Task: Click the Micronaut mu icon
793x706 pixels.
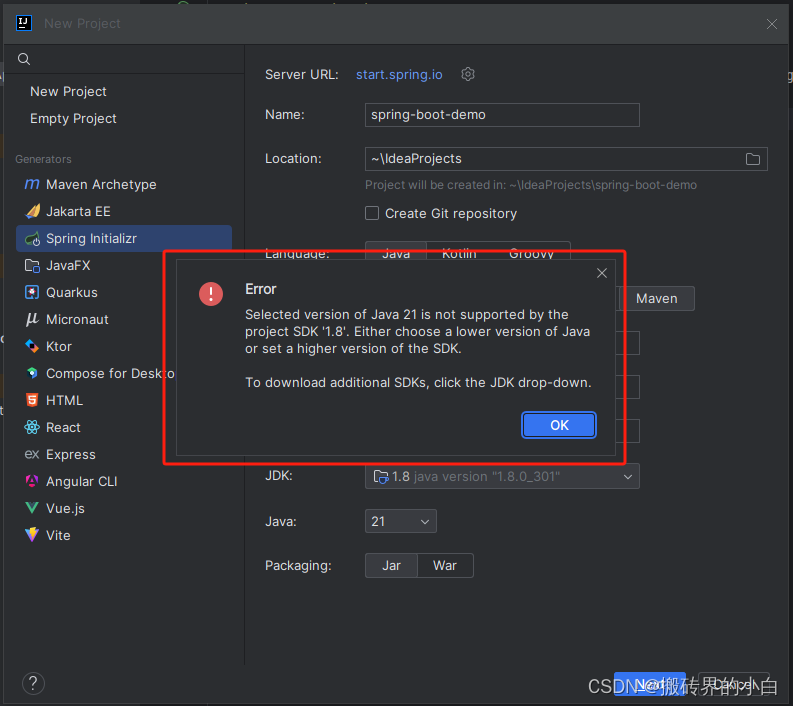Action: (x=32, y=319)
